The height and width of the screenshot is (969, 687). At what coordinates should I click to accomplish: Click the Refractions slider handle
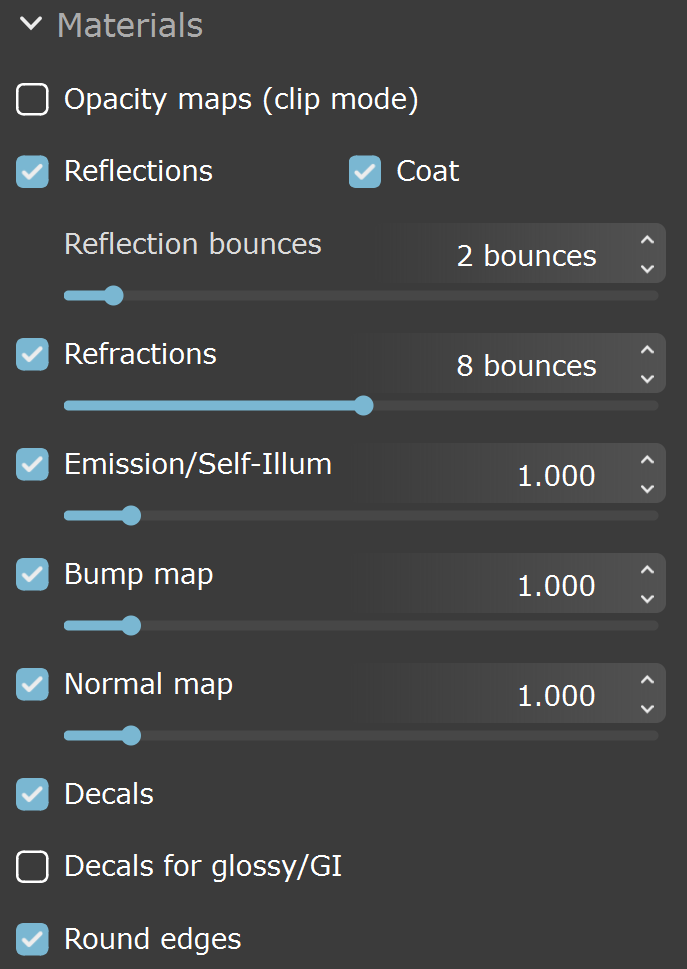(x=364, y=405)
